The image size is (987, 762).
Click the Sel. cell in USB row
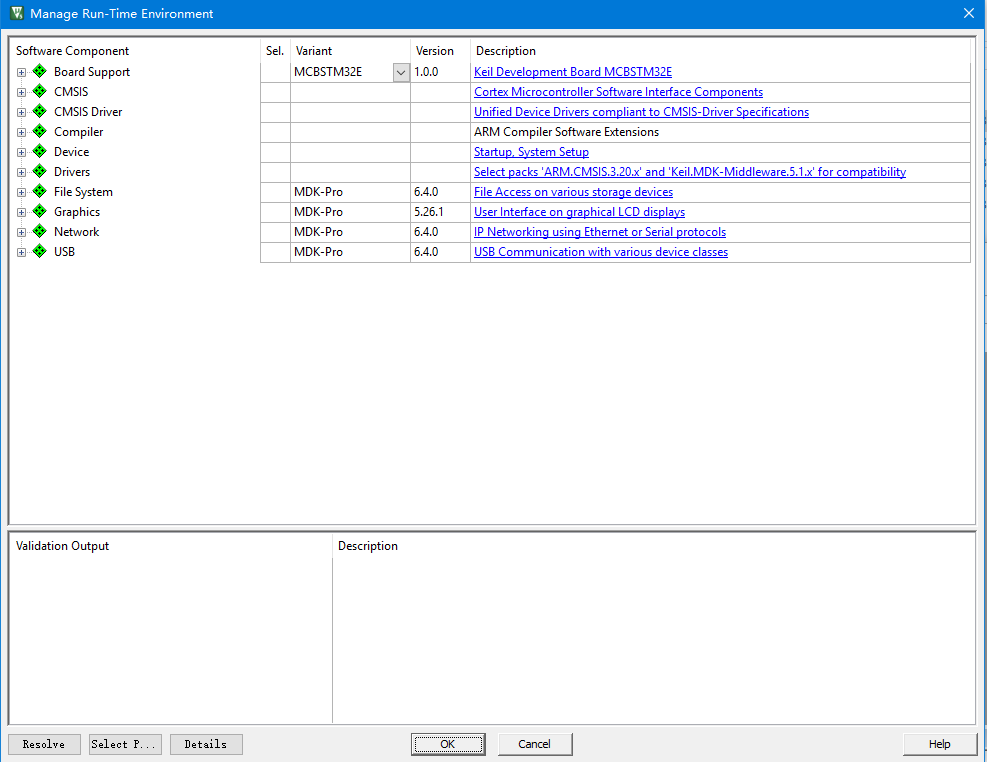tap(275, 252)
